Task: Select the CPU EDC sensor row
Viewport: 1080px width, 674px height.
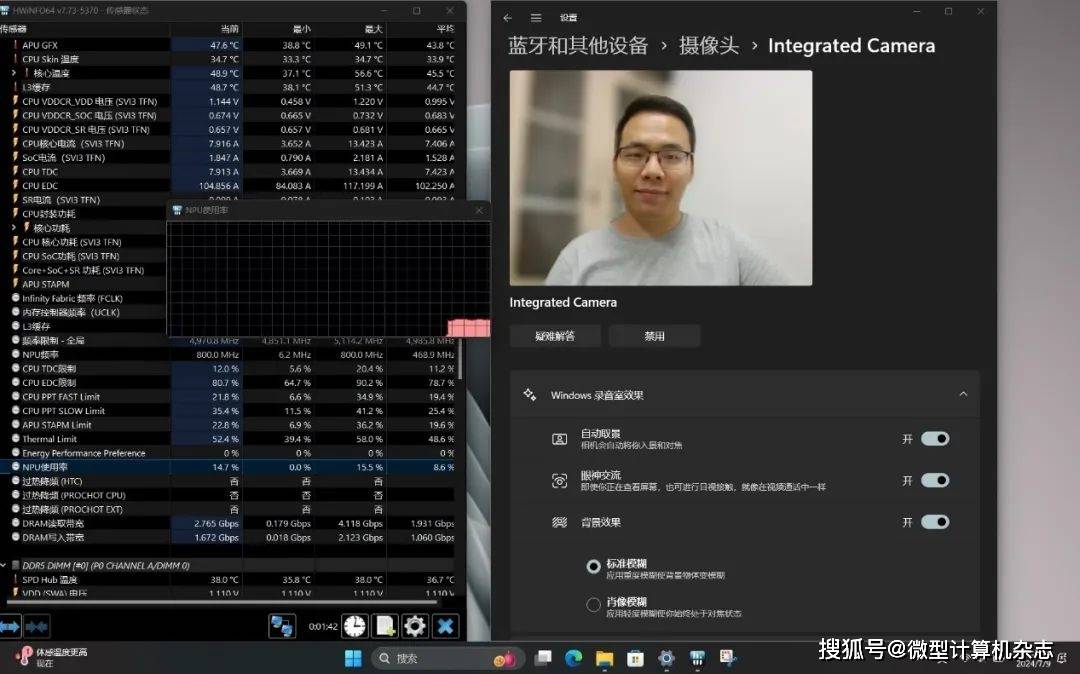Action: pos(228,186)
